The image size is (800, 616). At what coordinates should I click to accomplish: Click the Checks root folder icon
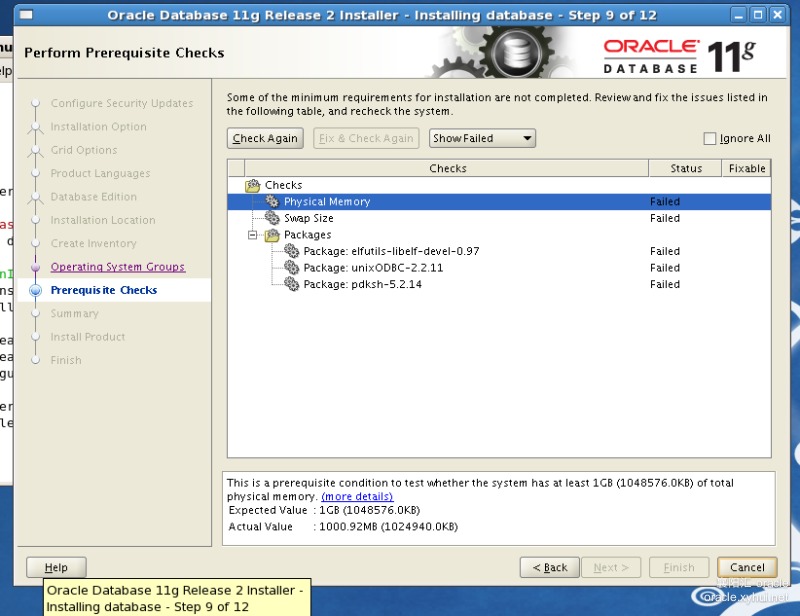pos(253,185)
